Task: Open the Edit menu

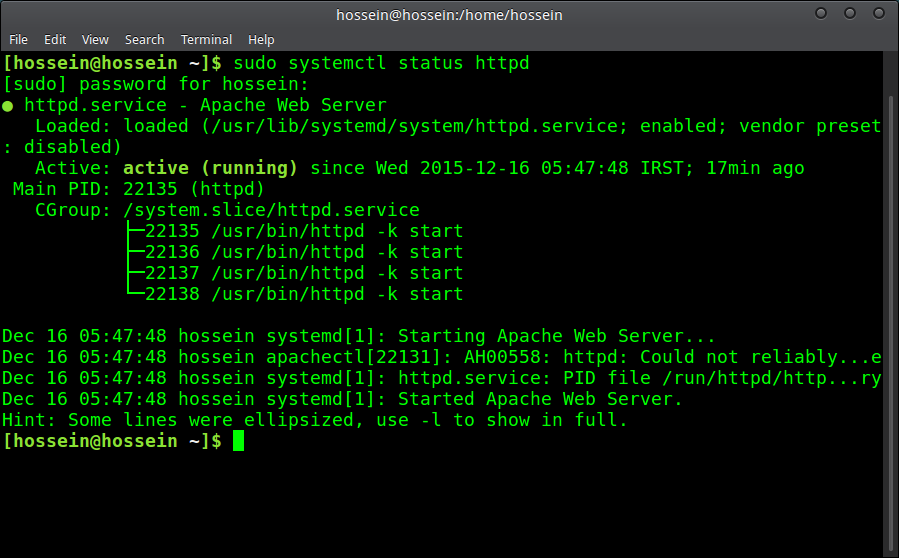Action: [x=55, y=40]
